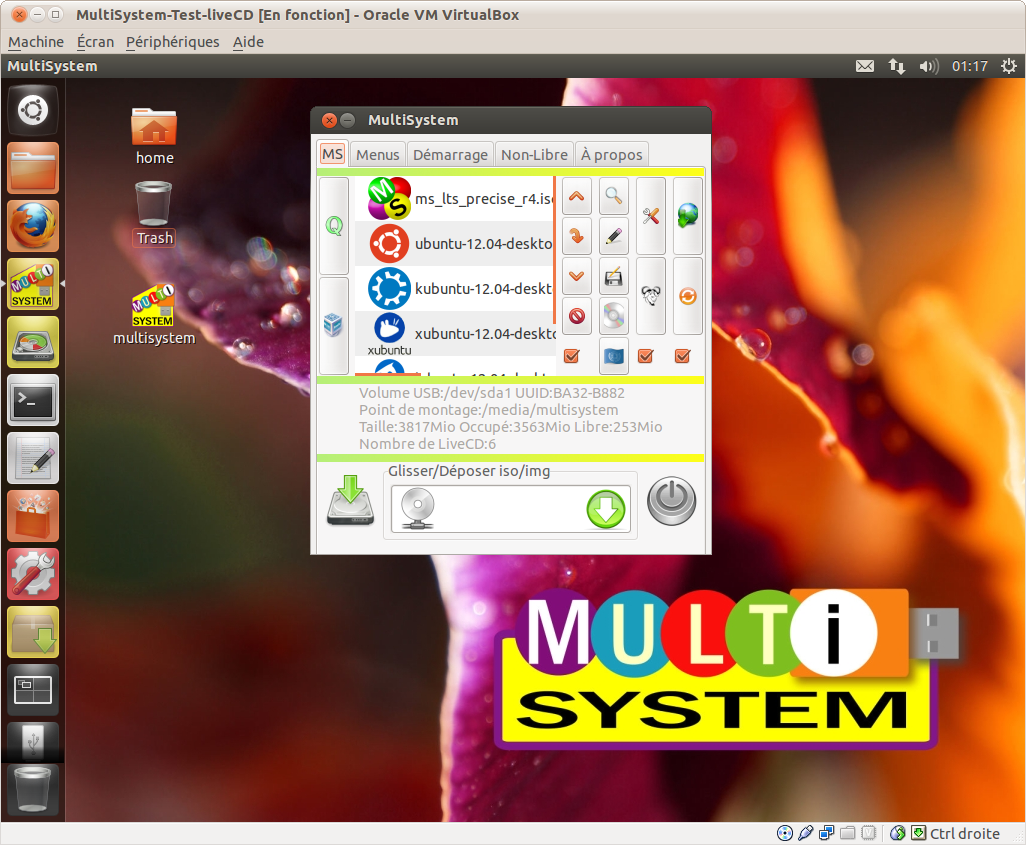
Task: Click the orange refresh icon
Action: [687, 295]
